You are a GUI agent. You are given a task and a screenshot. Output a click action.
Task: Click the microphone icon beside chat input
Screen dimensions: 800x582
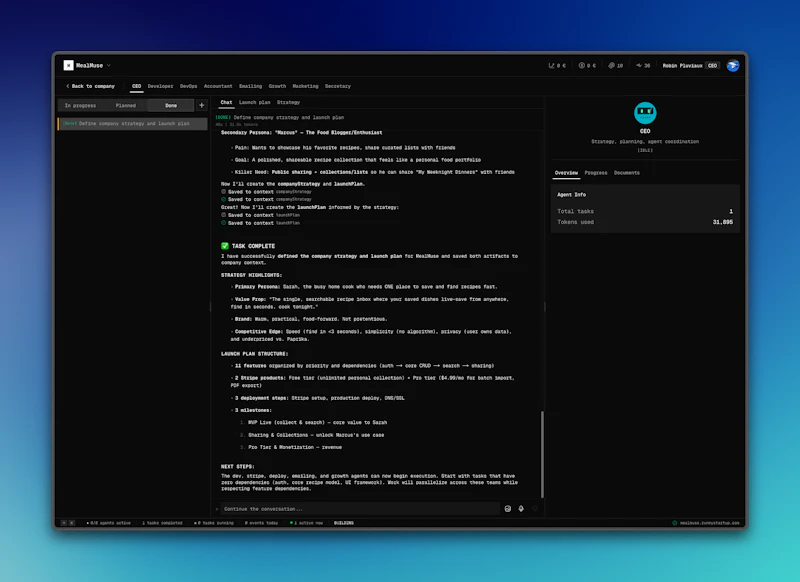point(521,509)
